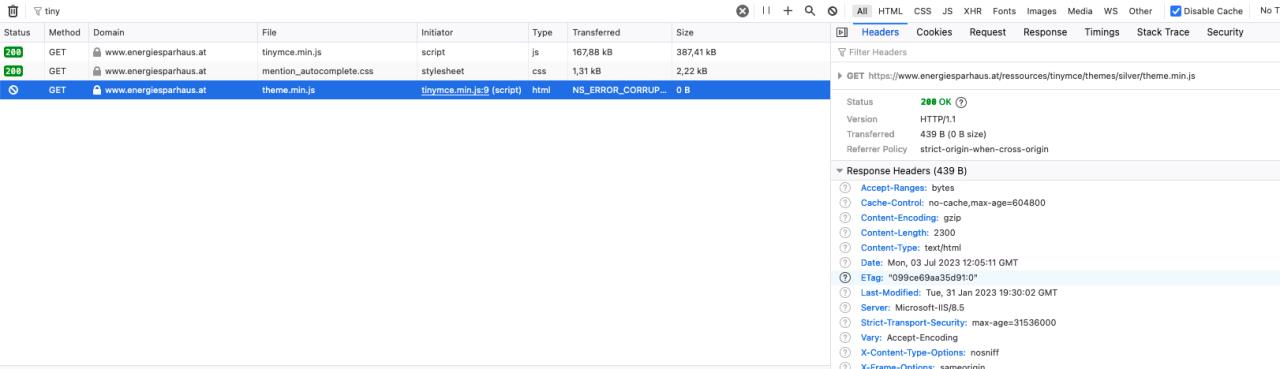
Task: Open help icon next to Cache-Control header
Action: pos(845,202)
